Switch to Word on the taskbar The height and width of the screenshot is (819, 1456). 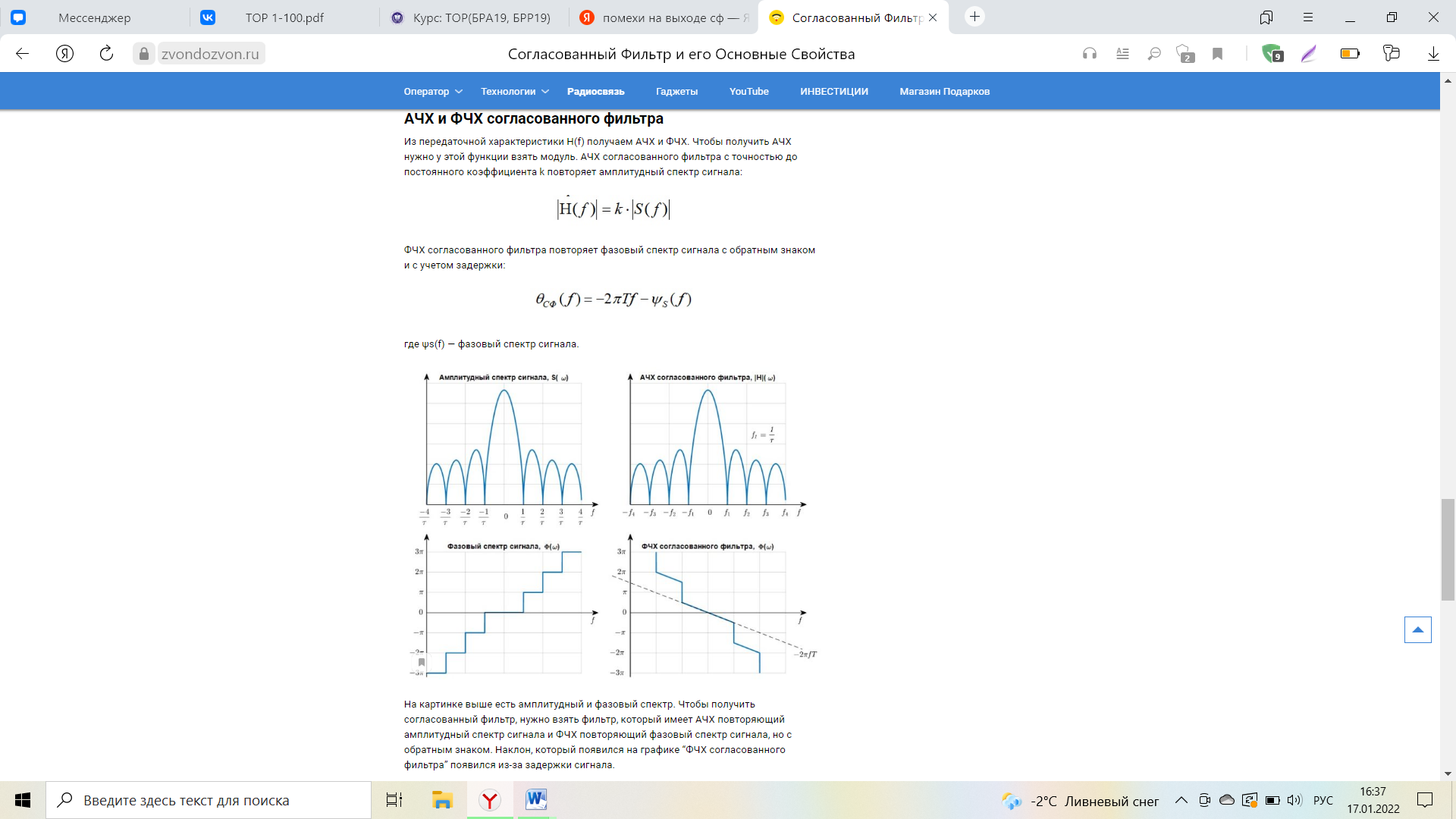point(536,800)
